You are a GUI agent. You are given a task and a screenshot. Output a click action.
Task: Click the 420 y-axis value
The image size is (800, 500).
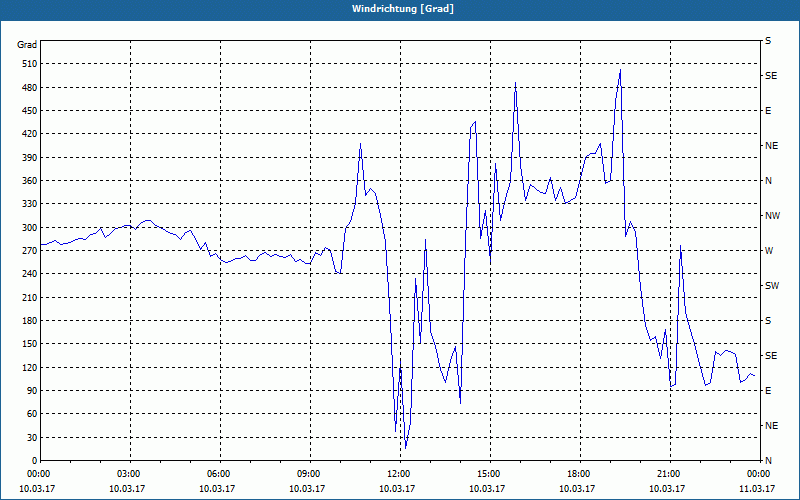tap(30, 134)
